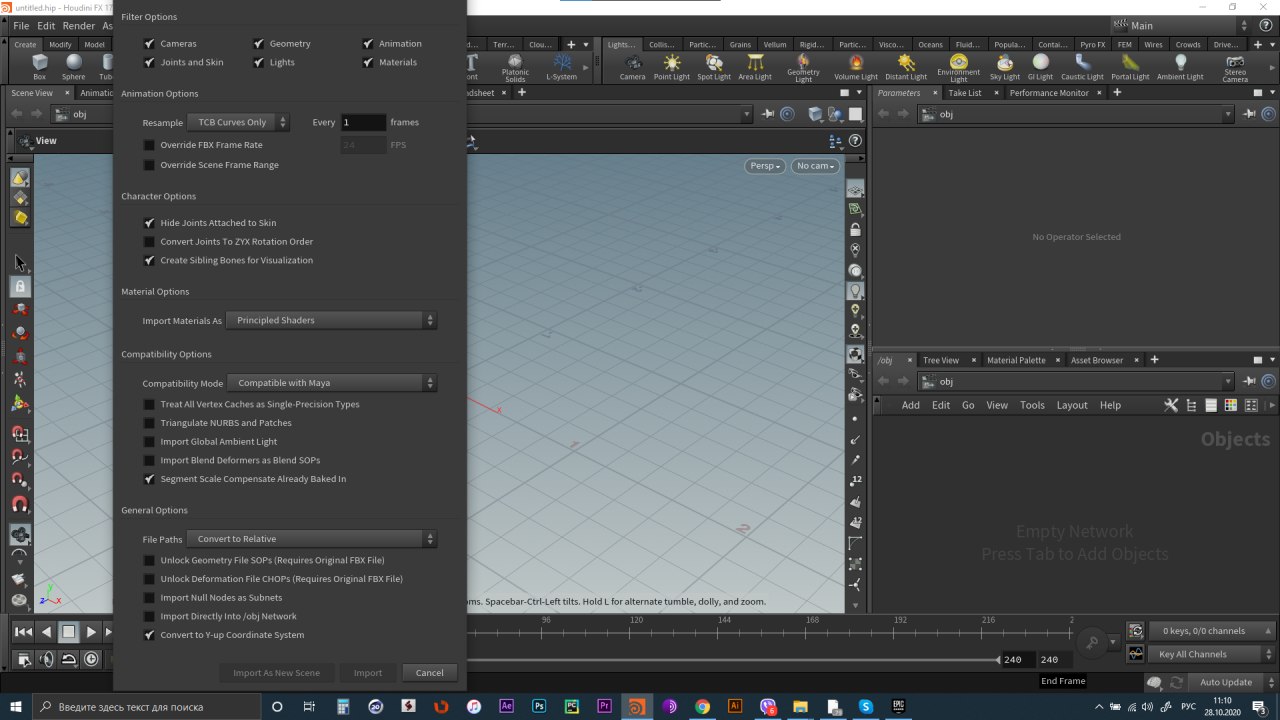Create a Sphere primitive
The height and width of the screenshot is (720, 1280).
click(x=73, y=67)
